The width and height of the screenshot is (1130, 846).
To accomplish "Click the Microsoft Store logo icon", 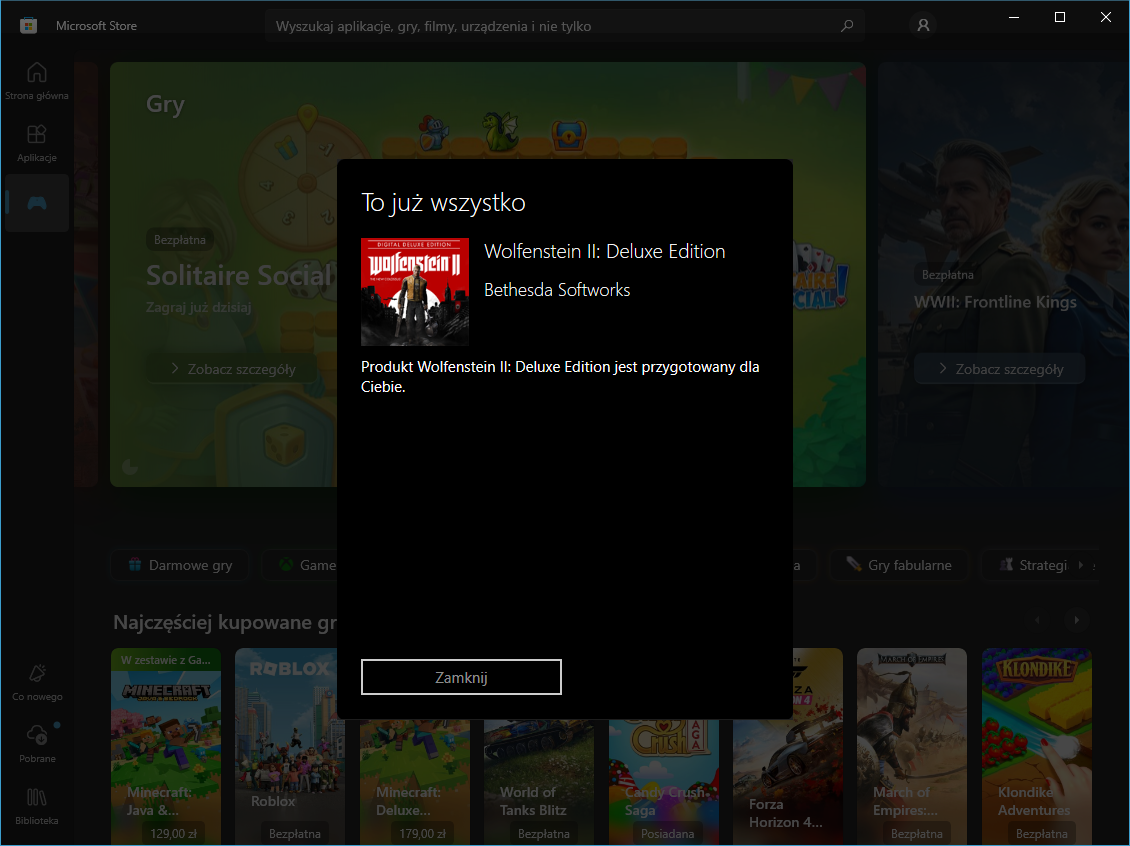I will 28,26.
